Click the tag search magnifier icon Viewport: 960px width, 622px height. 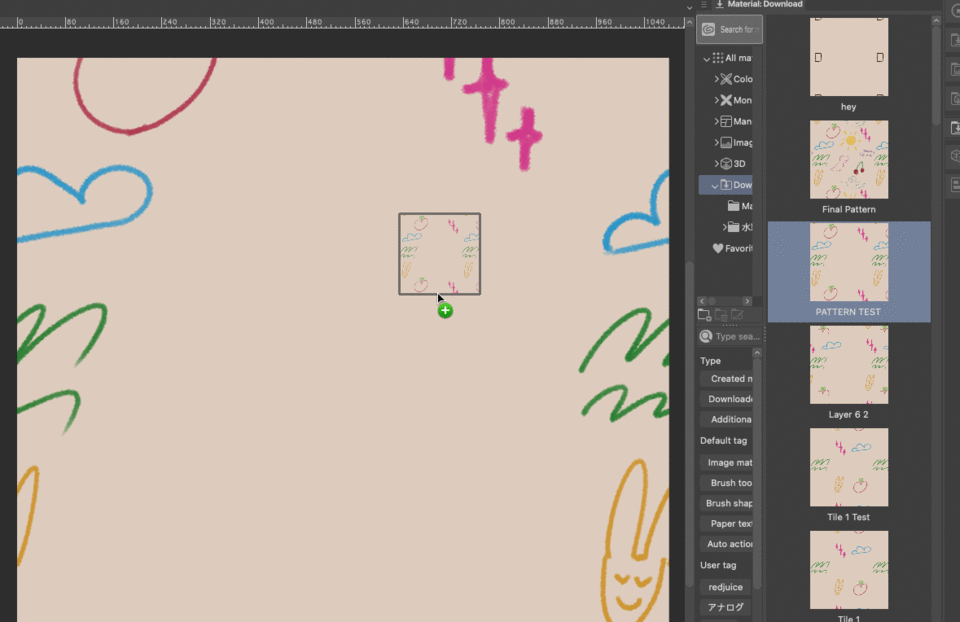pyautogui.click(x=706, y=336)
